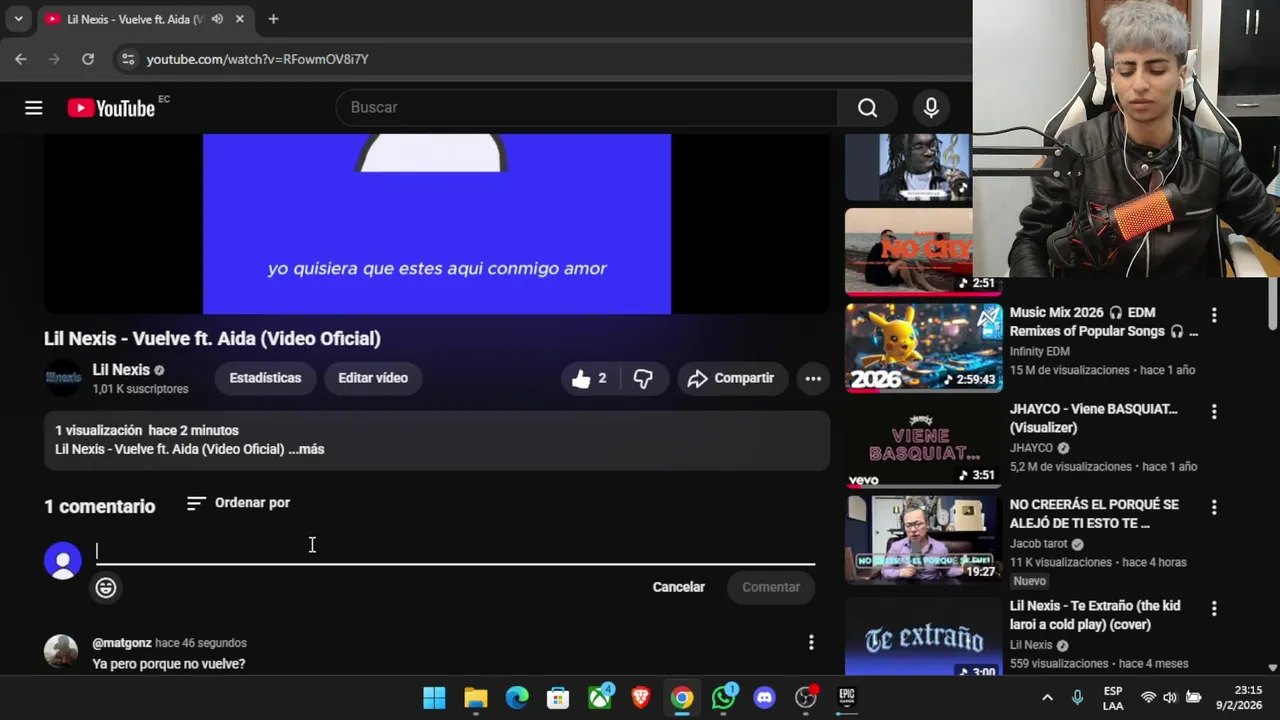Reload the page with refresh icon
The height and width of the screenshot is (720, 1280).
pos(88,59)
